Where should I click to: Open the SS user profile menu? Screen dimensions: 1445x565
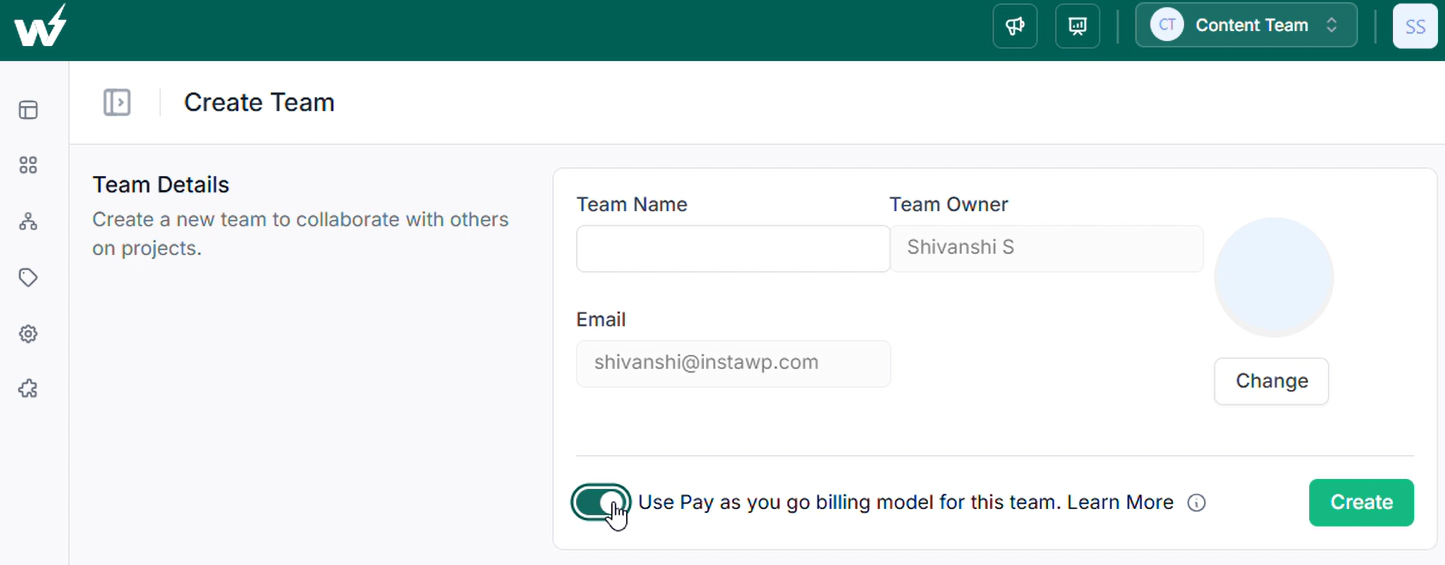tap(1415, 27)
